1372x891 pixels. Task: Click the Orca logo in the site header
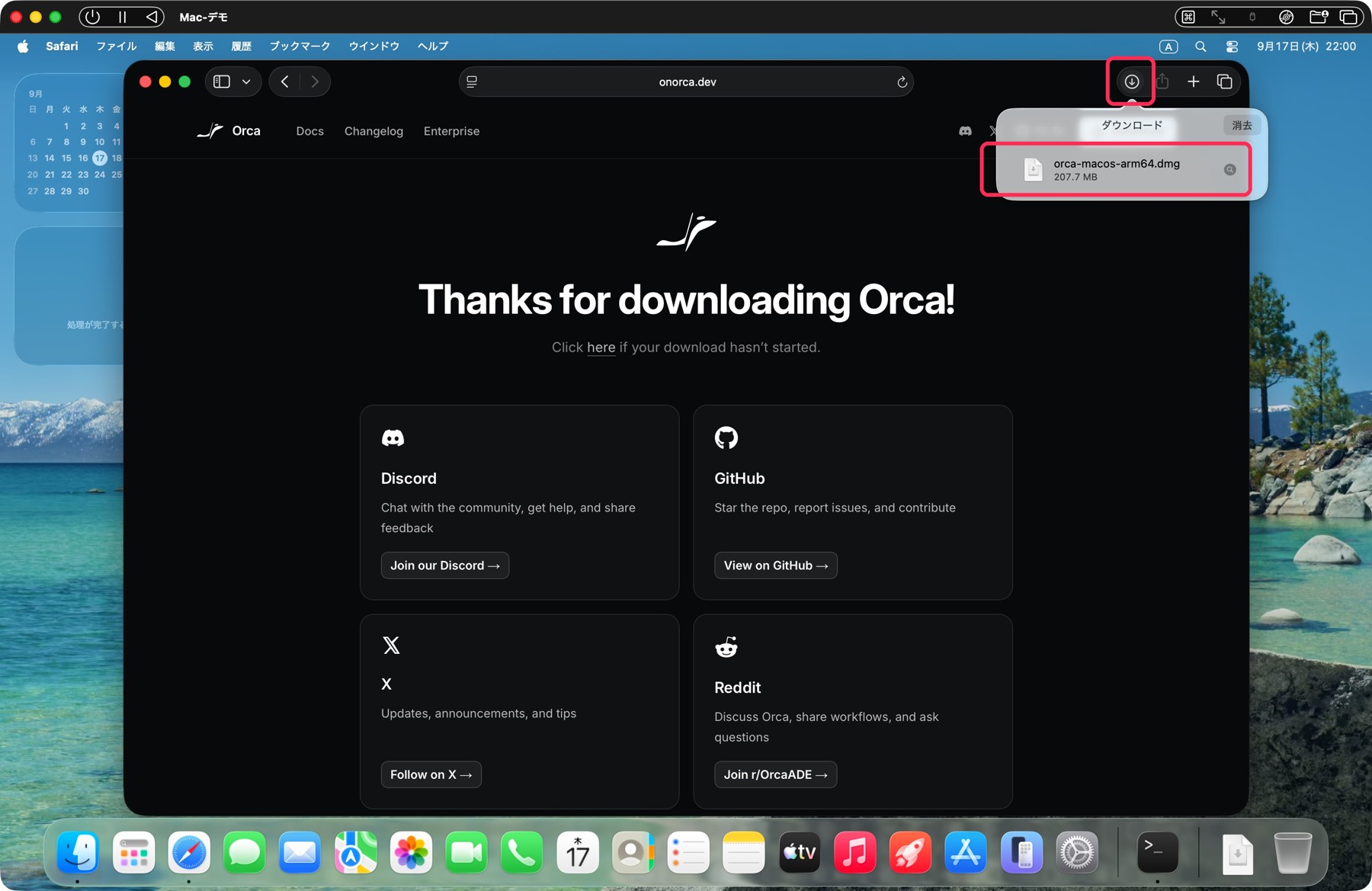229,131
